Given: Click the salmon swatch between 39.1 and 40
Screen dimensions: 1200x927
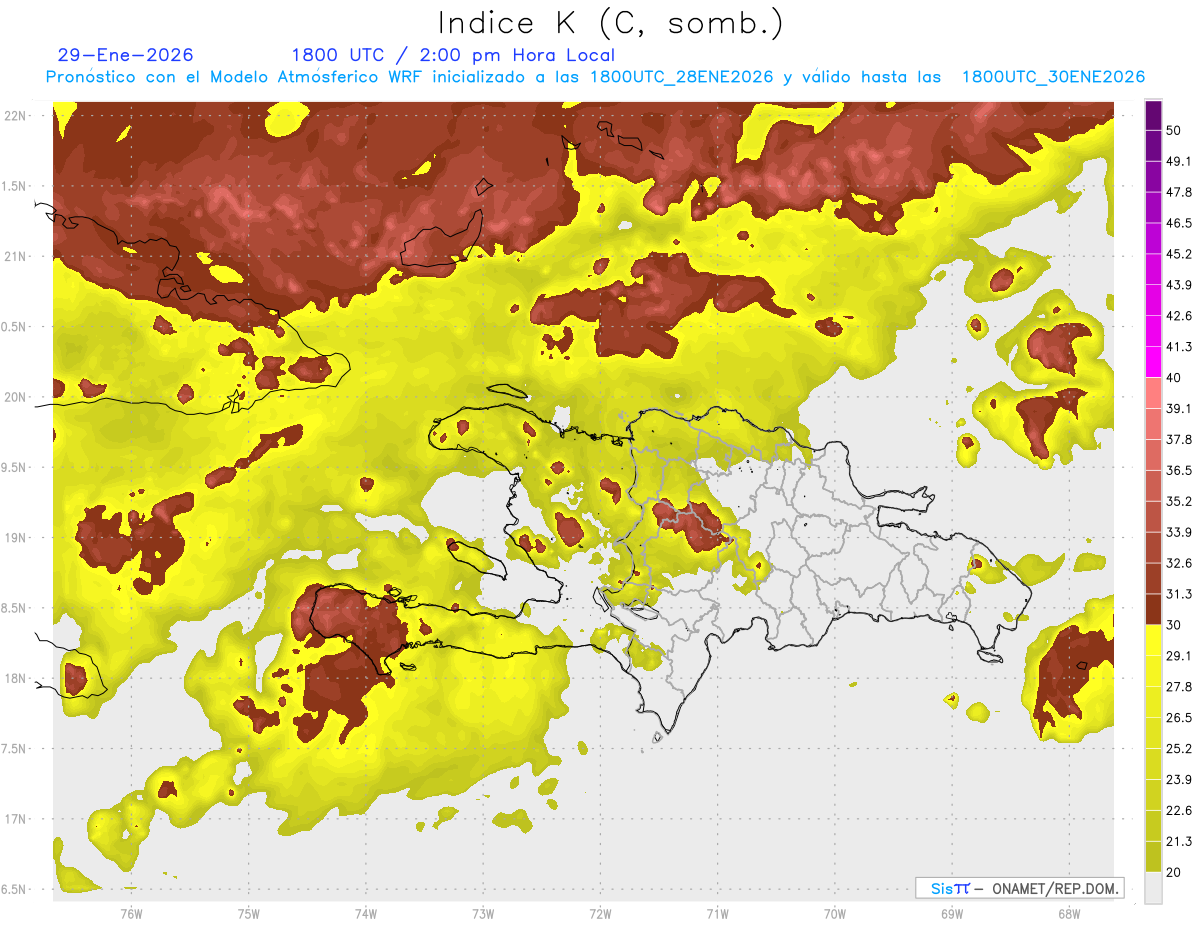Looking at the screenshot, I should (x=1153, y=393).
